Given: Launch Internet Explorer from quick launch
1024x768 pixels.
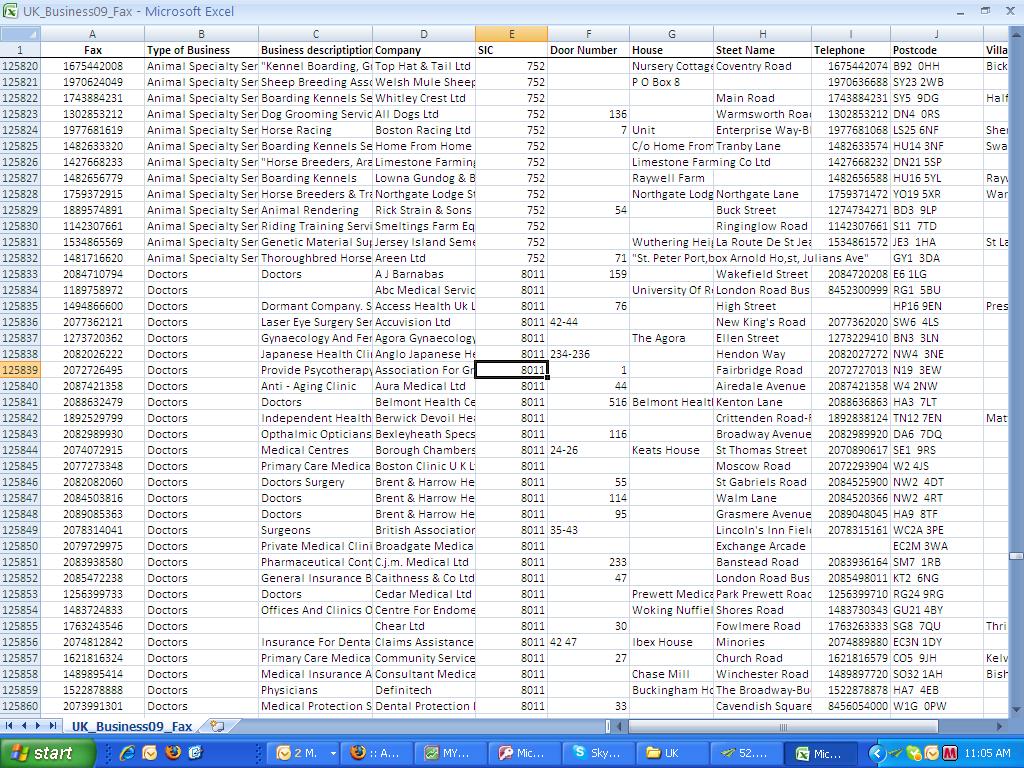Looking at the screenshot, I should click(127, 753).
